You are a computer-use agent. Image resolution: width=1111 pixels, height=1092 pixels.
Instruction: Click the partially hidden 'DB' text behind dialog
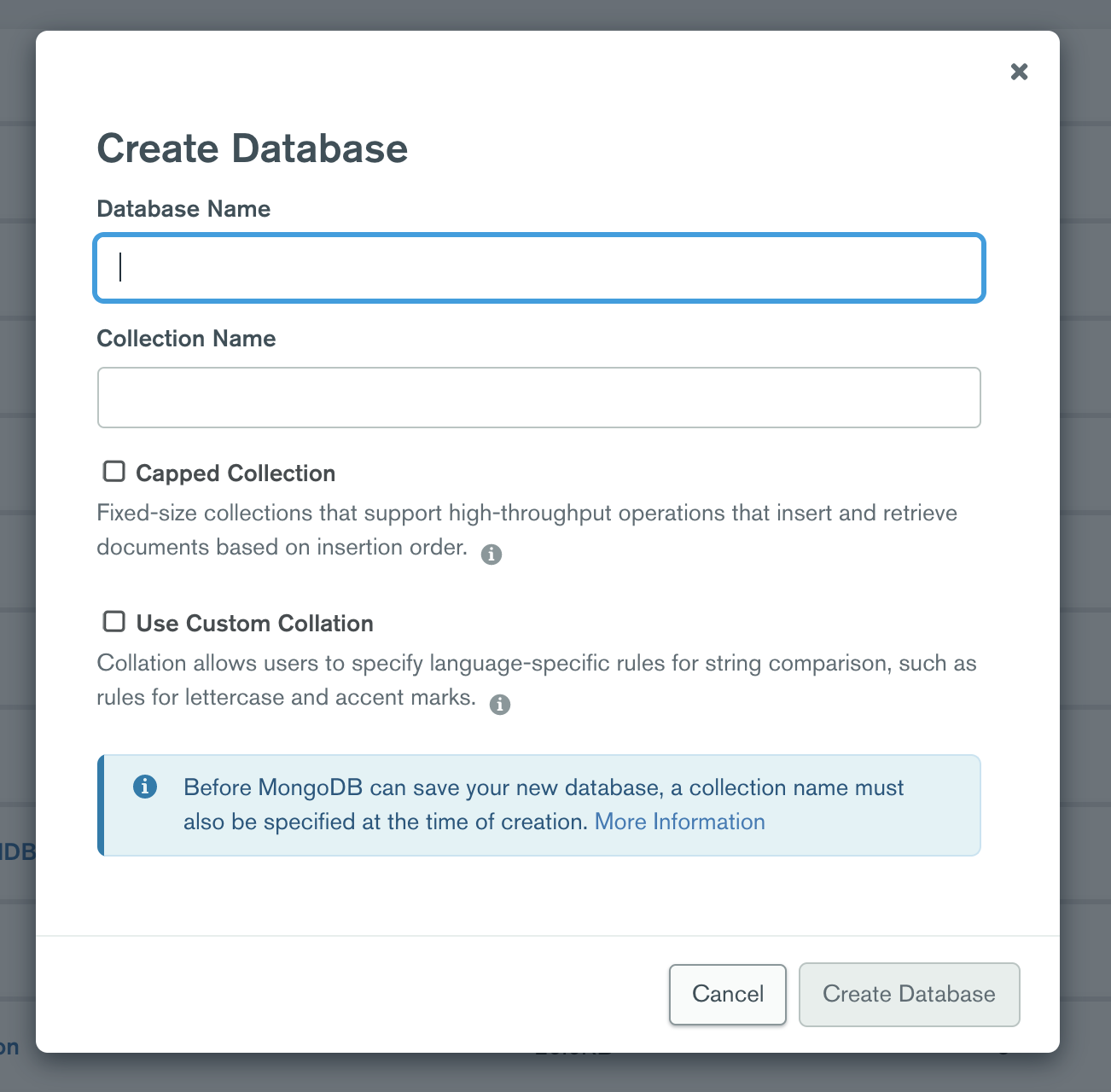17,851
